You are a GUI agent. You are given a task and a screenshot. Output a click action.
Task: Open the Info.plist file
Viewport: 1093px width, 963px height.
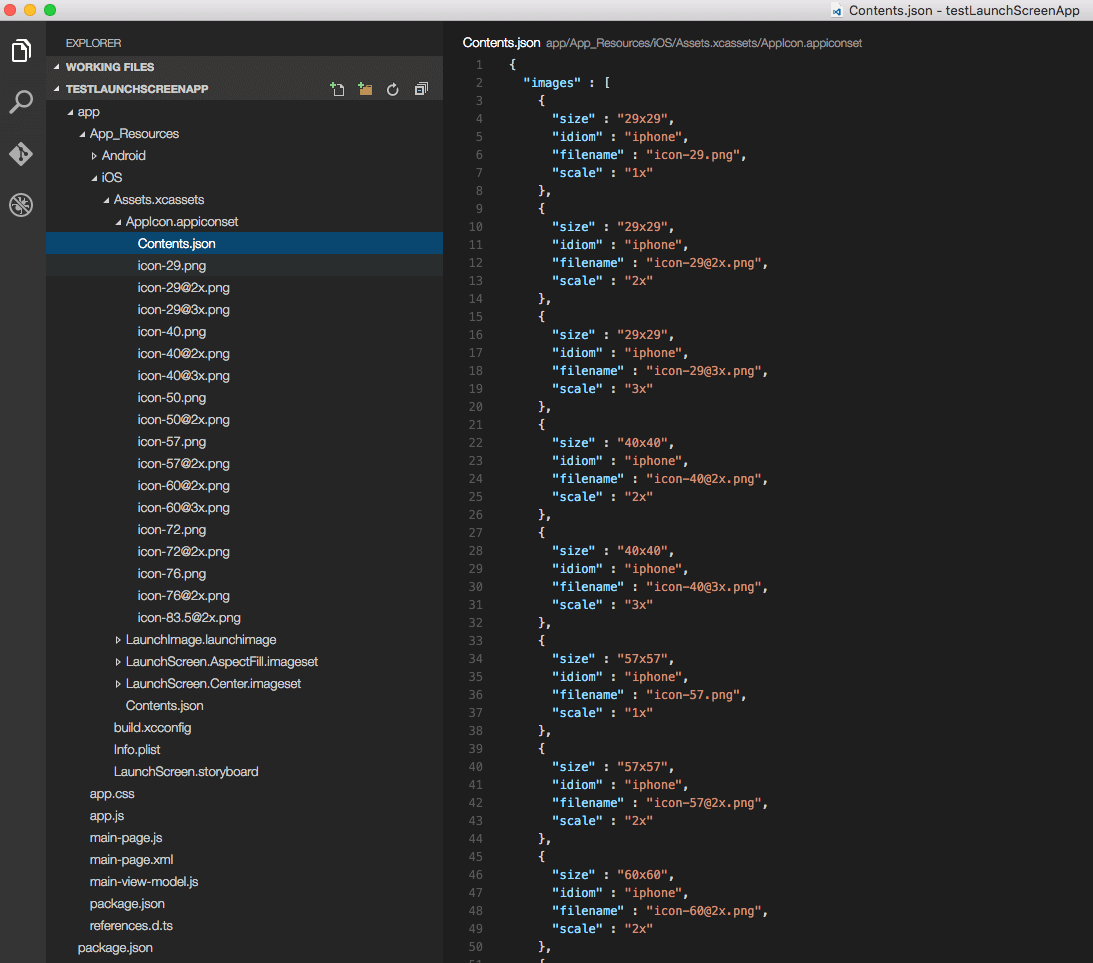[x=137, y=750]
